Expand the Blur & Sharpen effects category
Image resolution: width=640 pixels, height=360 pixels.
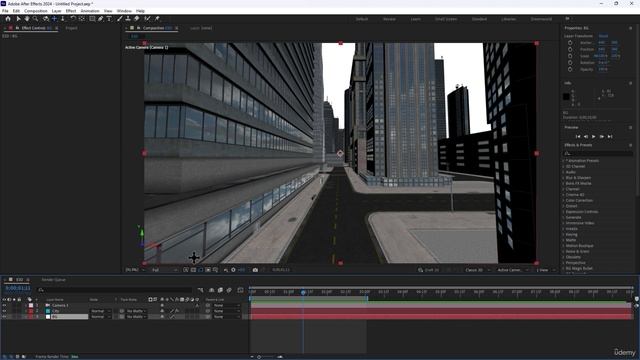pos(563,178)
